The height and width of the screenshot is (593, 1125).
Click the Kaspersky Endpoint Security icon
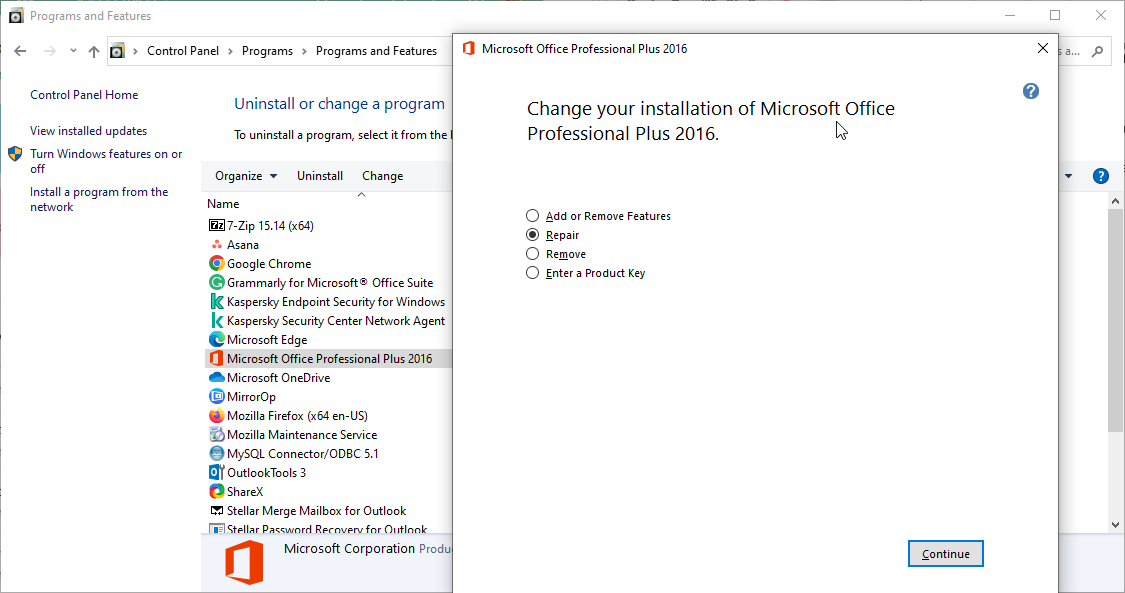(x=216, y=301)
